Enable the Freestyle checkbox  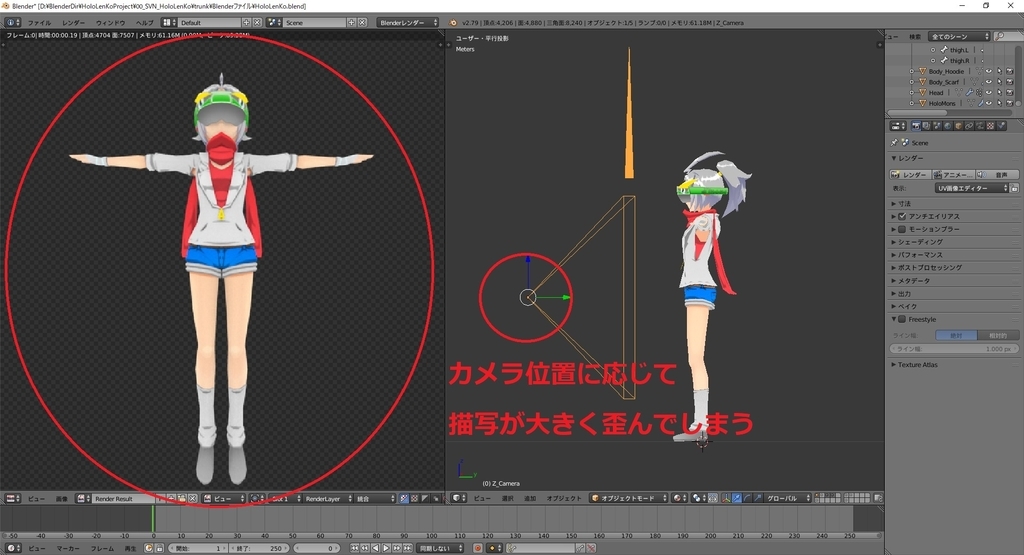902,319
